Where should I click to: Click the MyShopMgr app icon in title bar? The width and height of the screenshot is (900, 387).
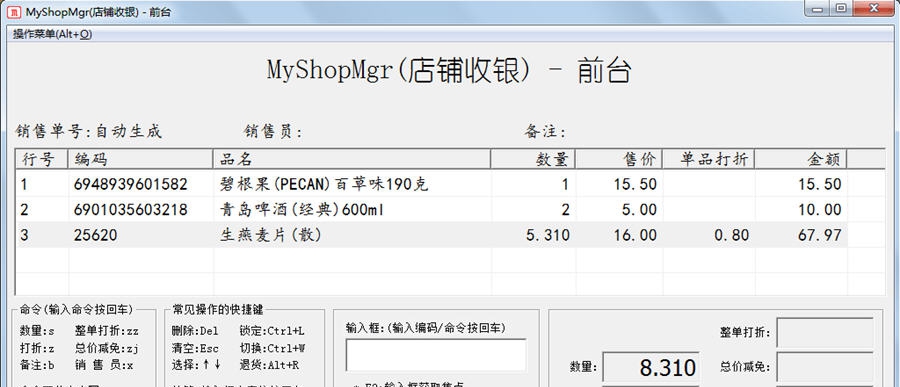coord(15,11)
